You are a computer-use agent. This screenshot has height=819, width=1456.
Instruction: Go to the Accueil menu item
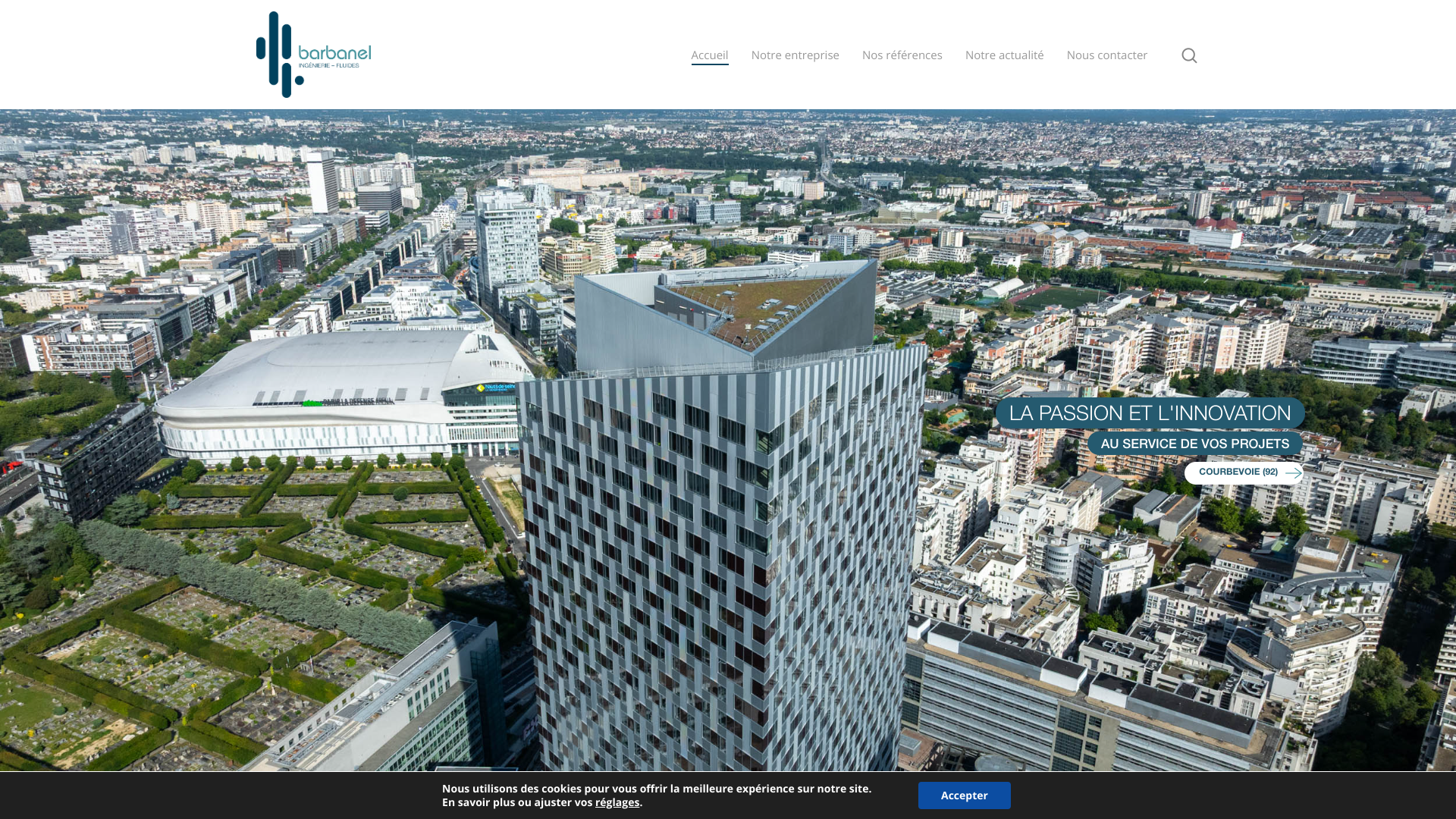coord(710,55)
